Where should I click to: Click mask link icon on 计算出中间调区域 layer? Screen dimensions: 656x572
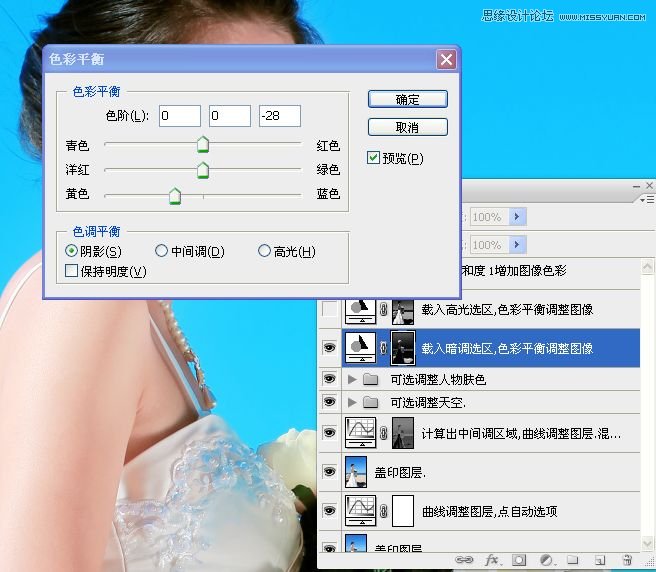click(383, 433)
